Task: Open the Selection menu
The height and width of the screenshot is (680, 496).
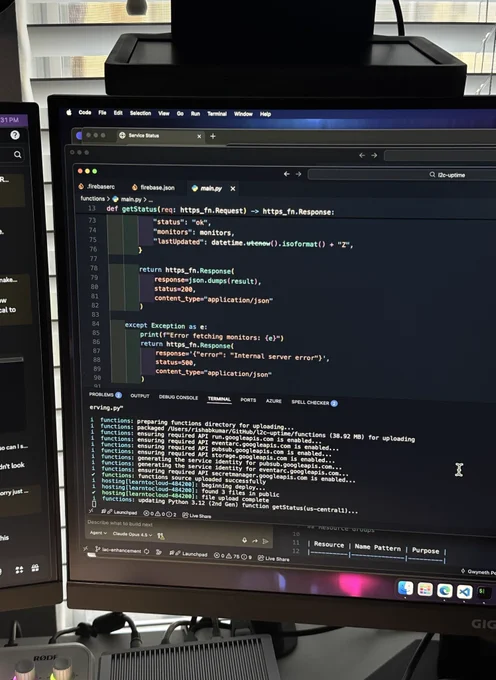Action: pos(140,113)
